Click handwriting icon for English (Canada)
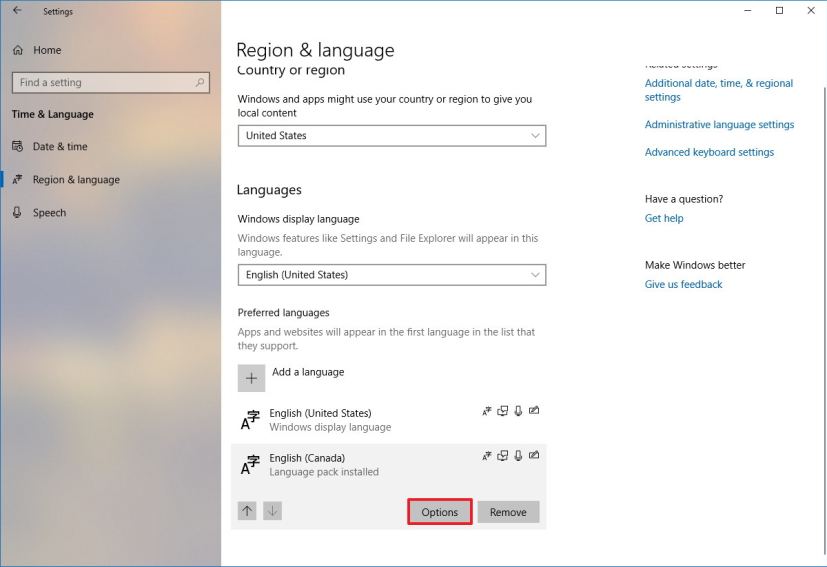Viewport: 827px width, 567px height. coord(534,455)
